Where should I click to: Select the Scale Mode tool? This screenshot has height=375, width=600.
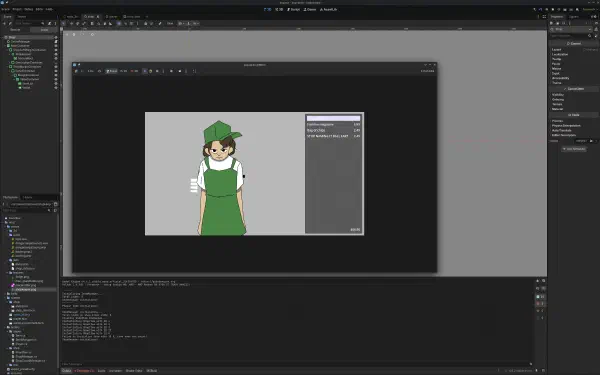point(84,23)
